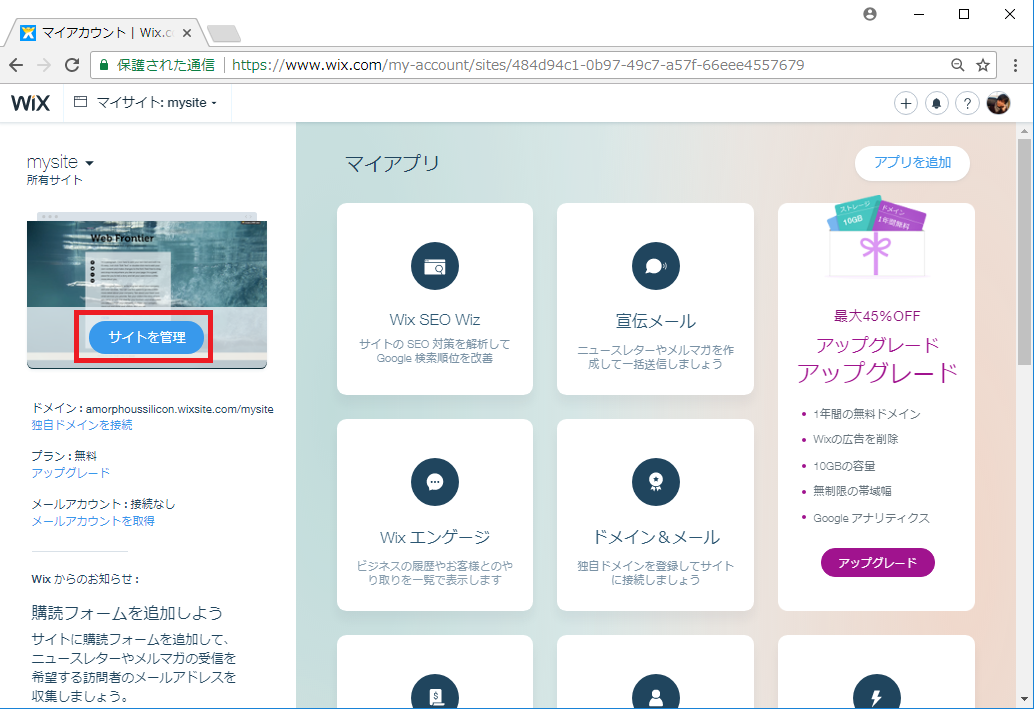The height and width of the screenshot is (709, 1034).
Task: Click the scrollbar down arrow
Action: (x=1023, y=699)
